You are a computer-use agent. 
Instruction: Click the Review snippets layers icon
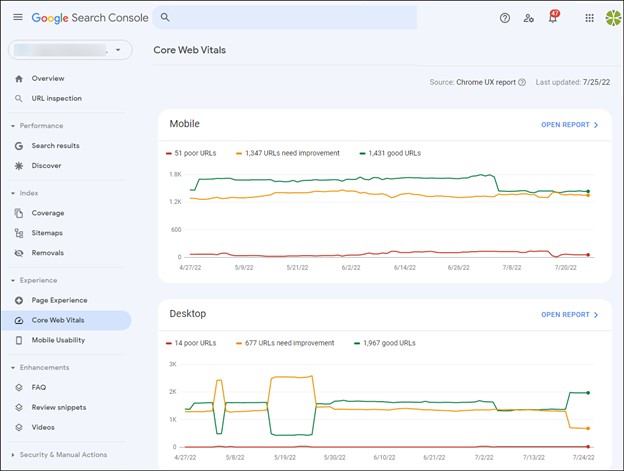pos(19,407)
